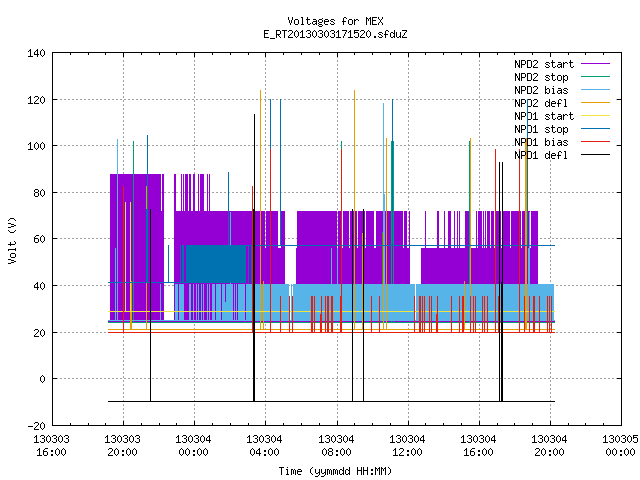Click the red NPD1 bias legend line

point(596,142)
